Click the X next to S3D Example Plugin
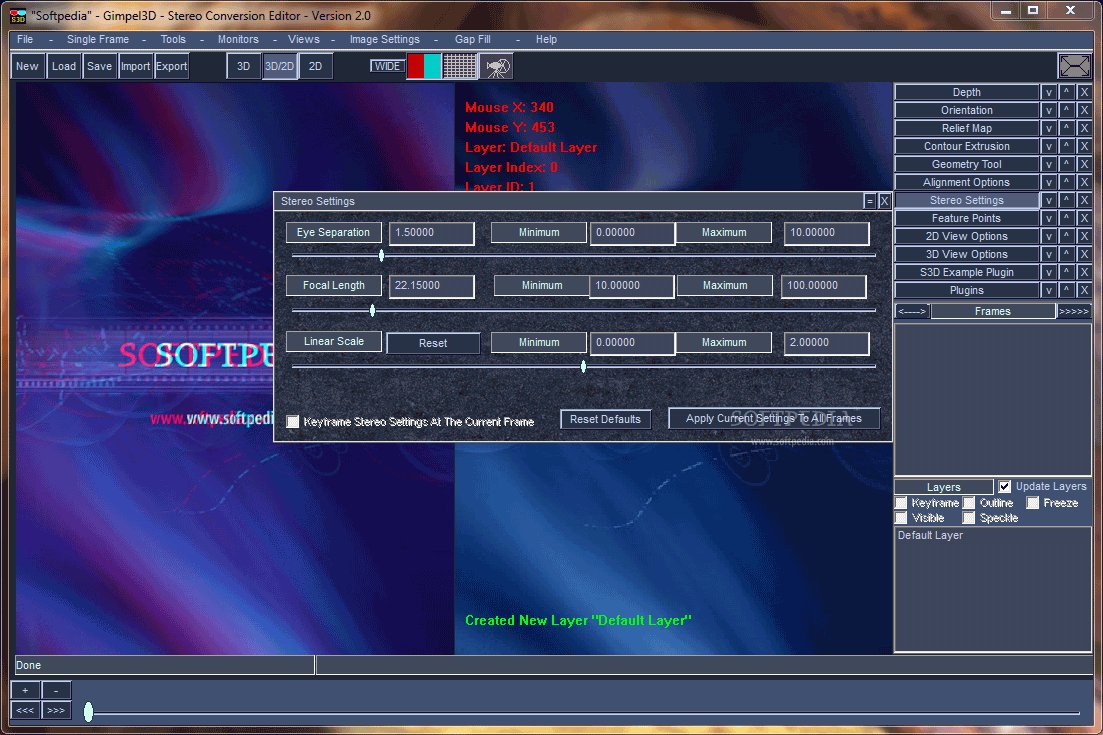The height and width of the screenshot is (735, 1103). [1084, 272]
